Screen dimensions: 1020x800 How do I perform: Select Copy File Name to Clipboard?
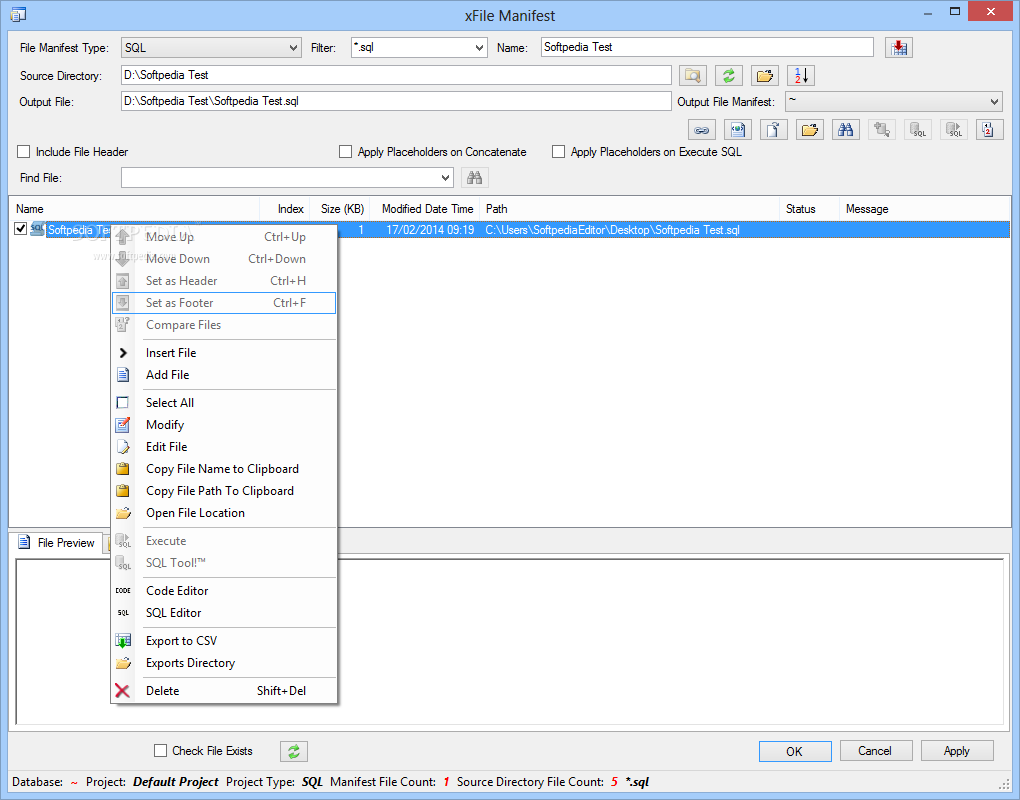point(224,470)
